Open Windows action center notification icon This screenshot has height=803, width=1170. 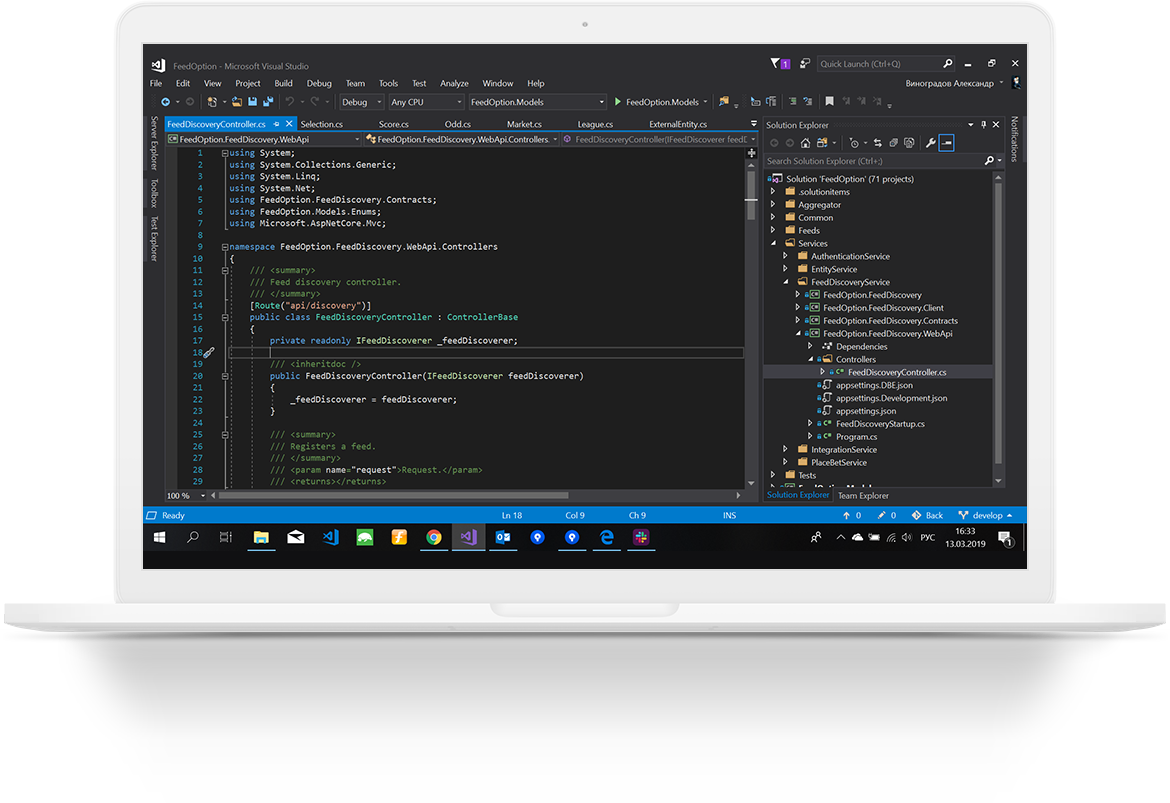(1005, 538)
